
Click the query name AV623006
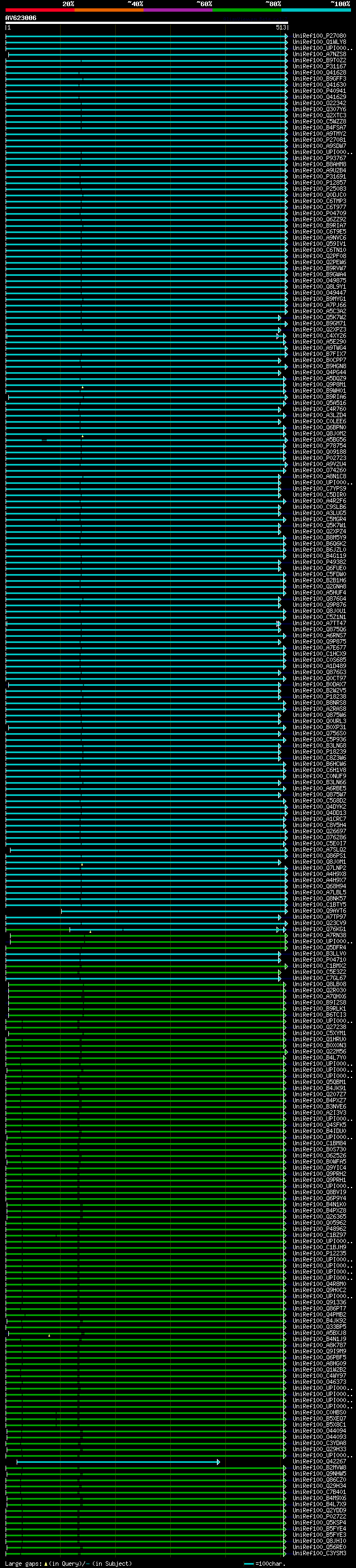click(x=21, y=18)
